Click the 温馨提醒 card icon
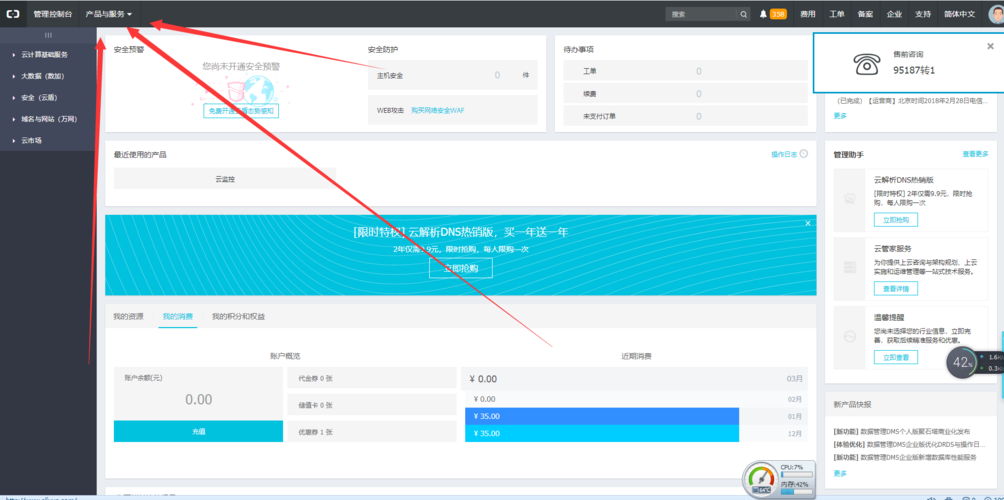Screen dimensions: 1004x500 coord(850,335)
